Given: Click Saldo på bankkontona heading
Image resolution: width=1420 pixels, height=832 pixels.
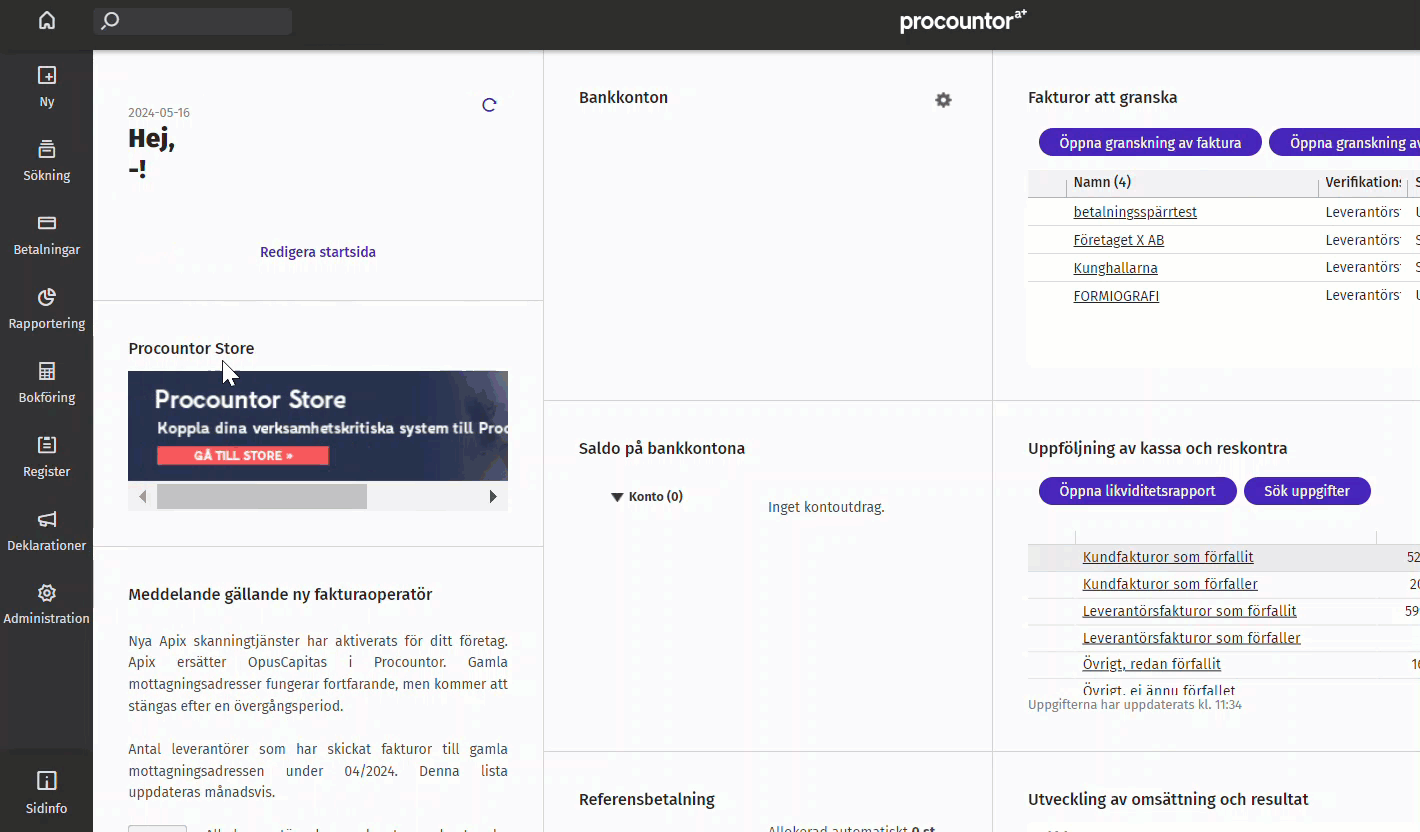Looking at the screenshot, I should (662, 448).
